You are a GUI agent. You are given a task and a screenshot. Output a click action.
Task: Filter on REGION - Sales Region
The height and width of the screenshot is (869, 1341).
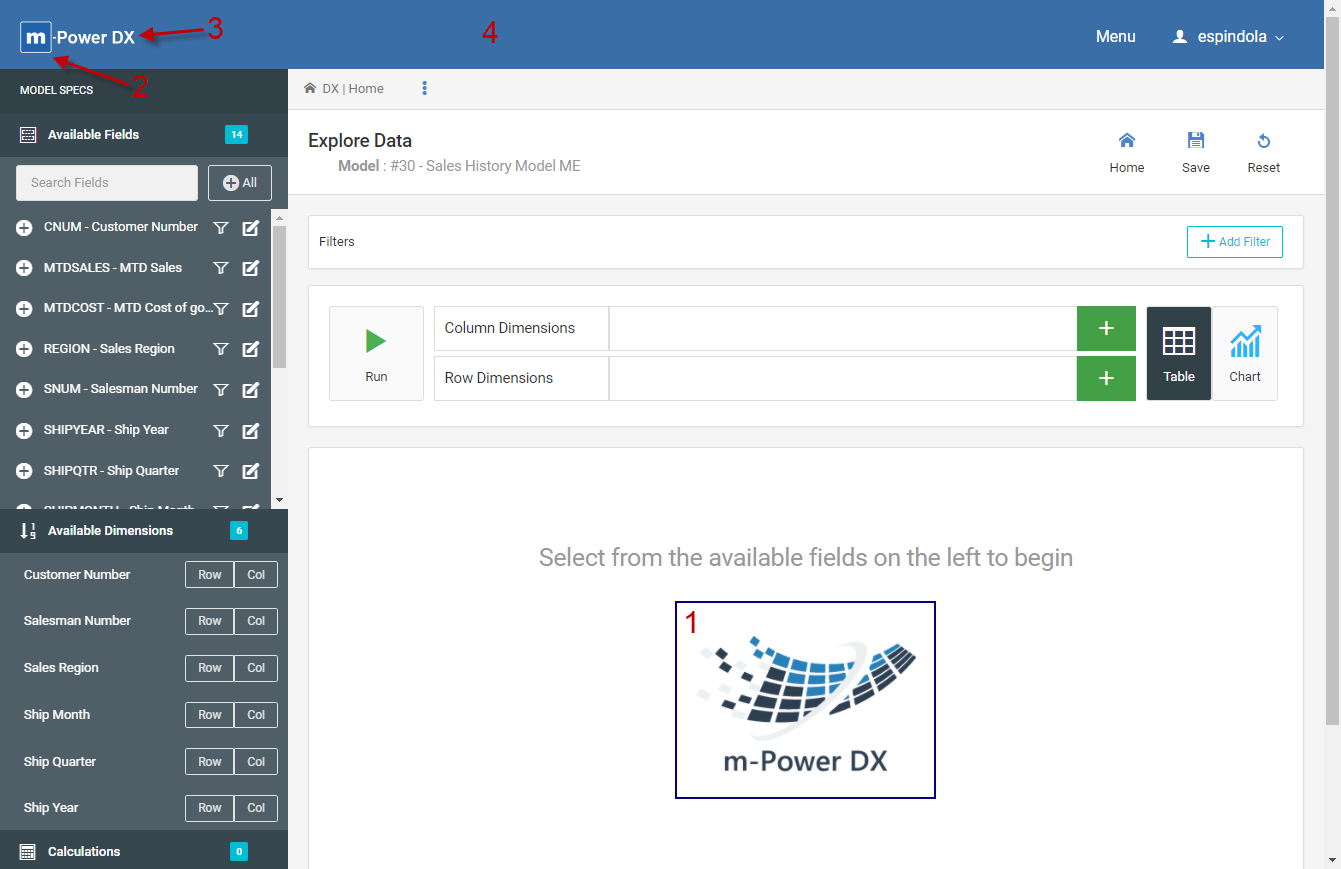coord(222,349)
